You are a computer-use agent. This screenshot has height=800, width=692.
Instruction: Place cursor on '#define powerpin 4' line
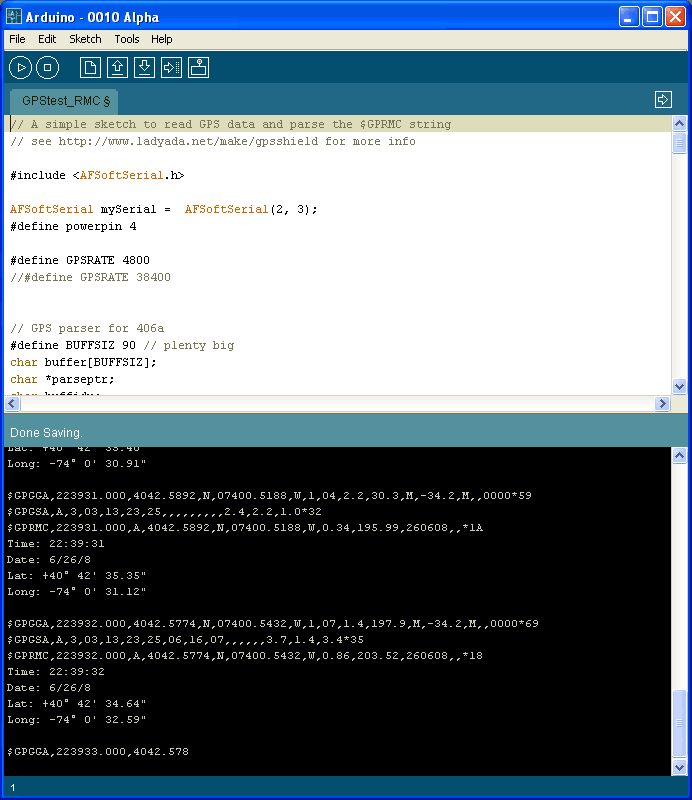tap(73, 227)
